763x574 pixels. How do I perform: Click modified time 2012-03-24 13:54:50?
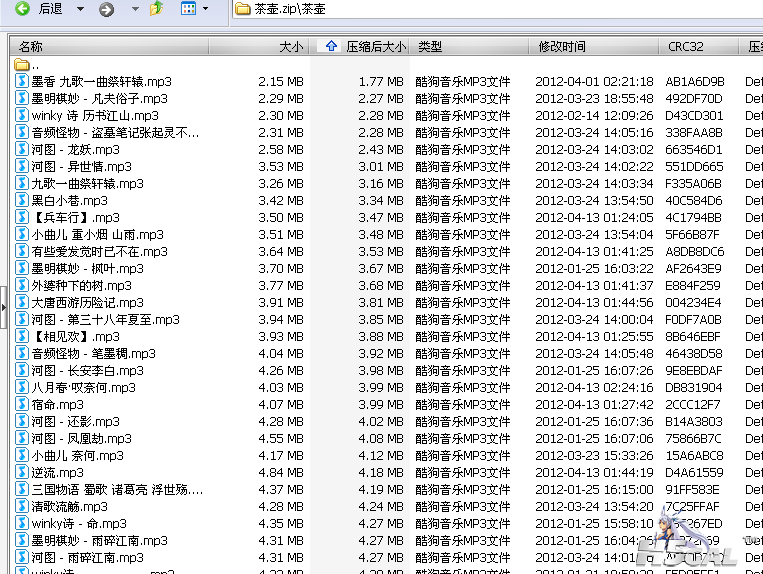click(x=594, y=201)
